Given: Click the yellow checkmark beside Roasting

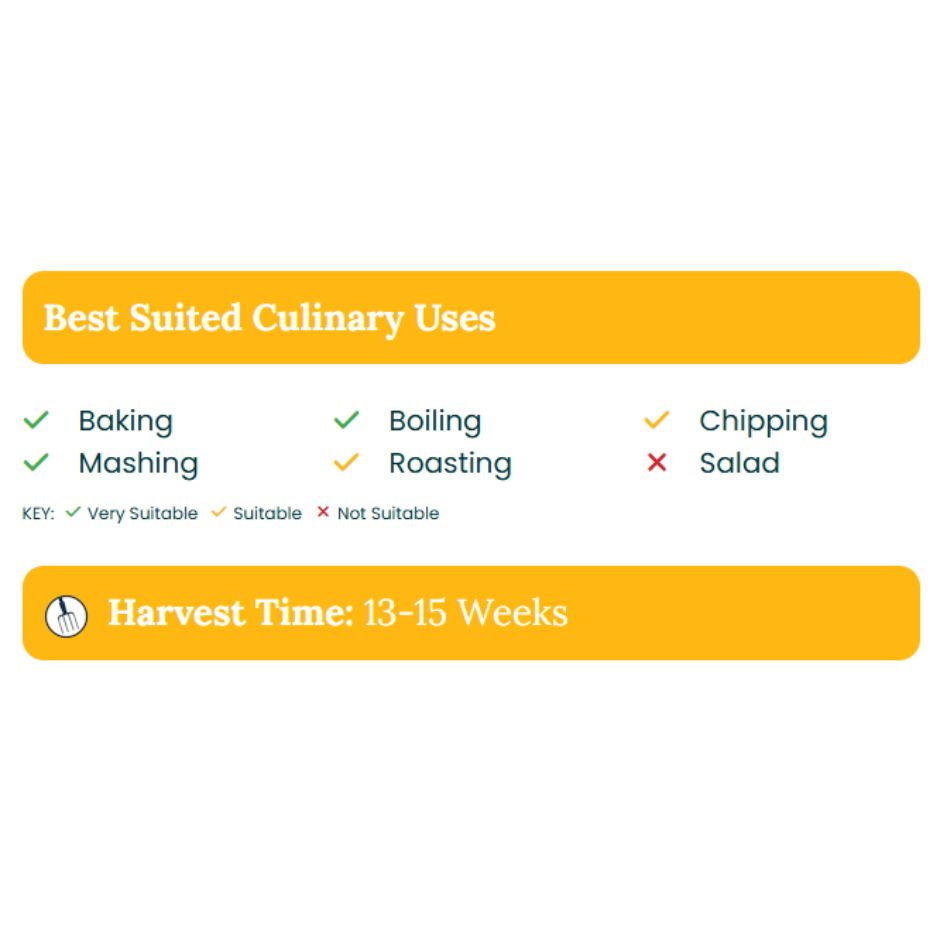Looking at the screenshot, I should tap(347, 462).
